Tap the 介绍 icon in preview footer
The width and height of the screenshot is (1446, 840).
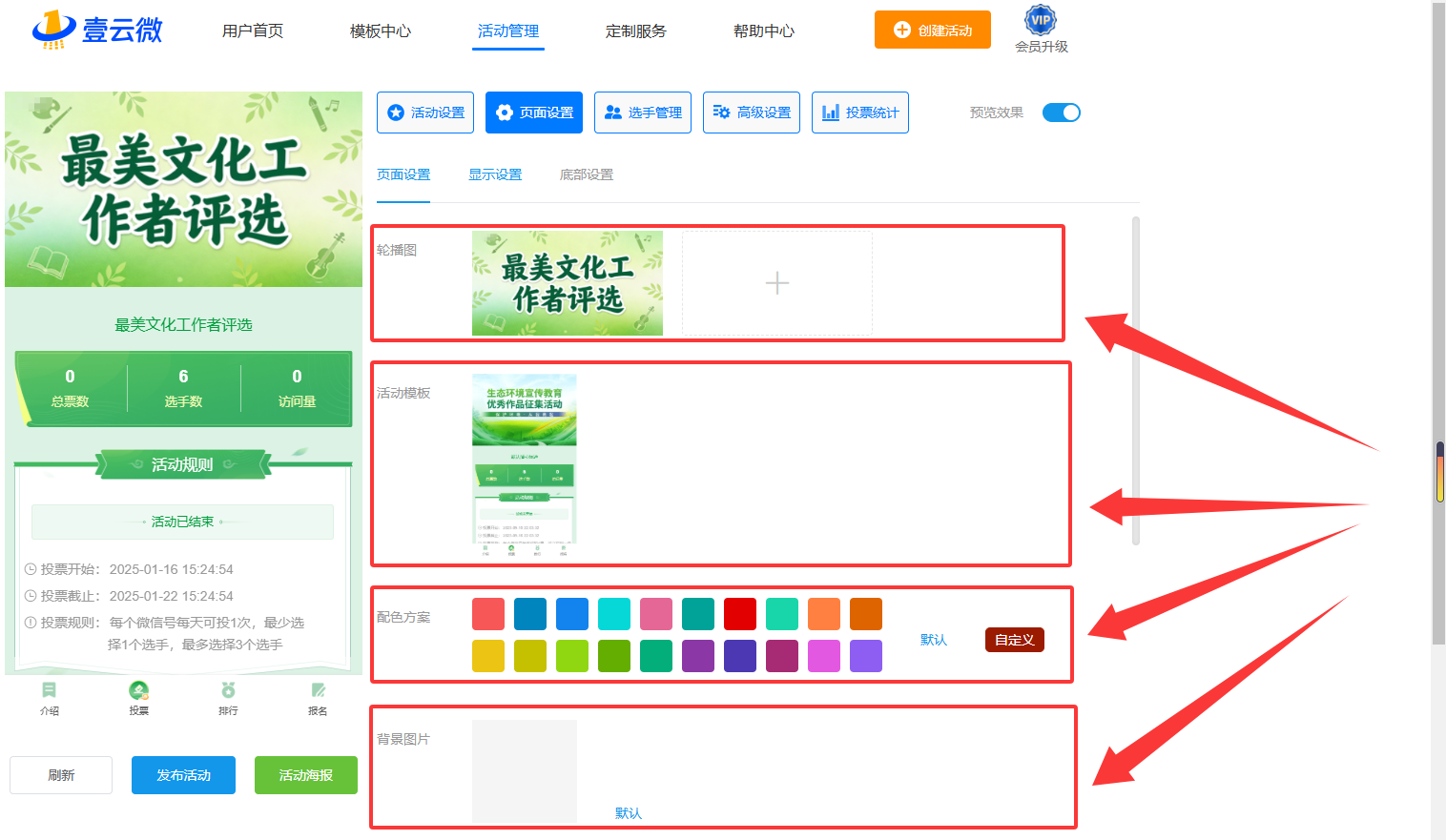[50, 698]
